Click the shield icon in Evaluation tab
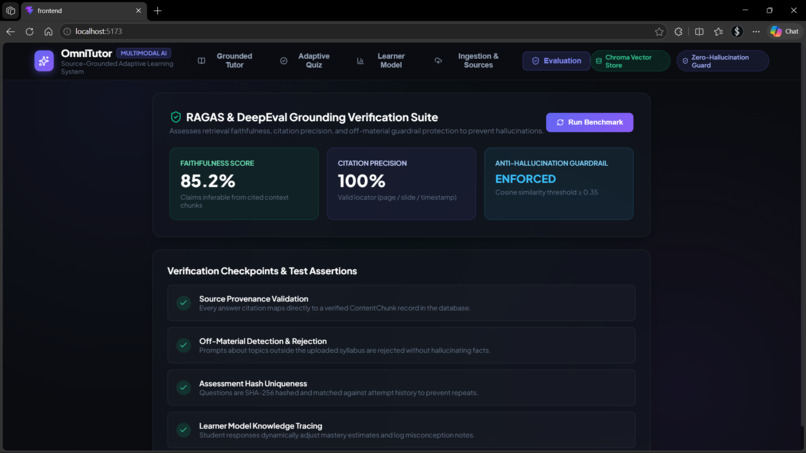 tap(535, 61)
